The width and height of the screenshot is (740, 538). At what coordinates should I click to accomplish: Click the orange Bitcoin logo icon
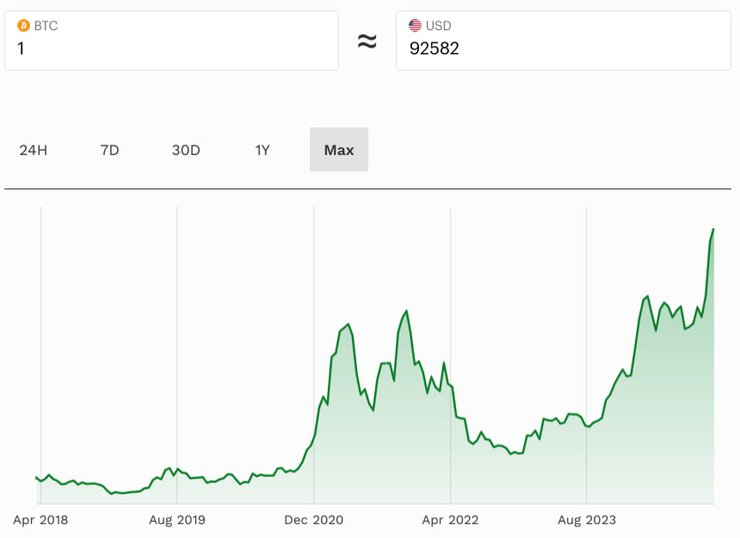pos(24,26)
